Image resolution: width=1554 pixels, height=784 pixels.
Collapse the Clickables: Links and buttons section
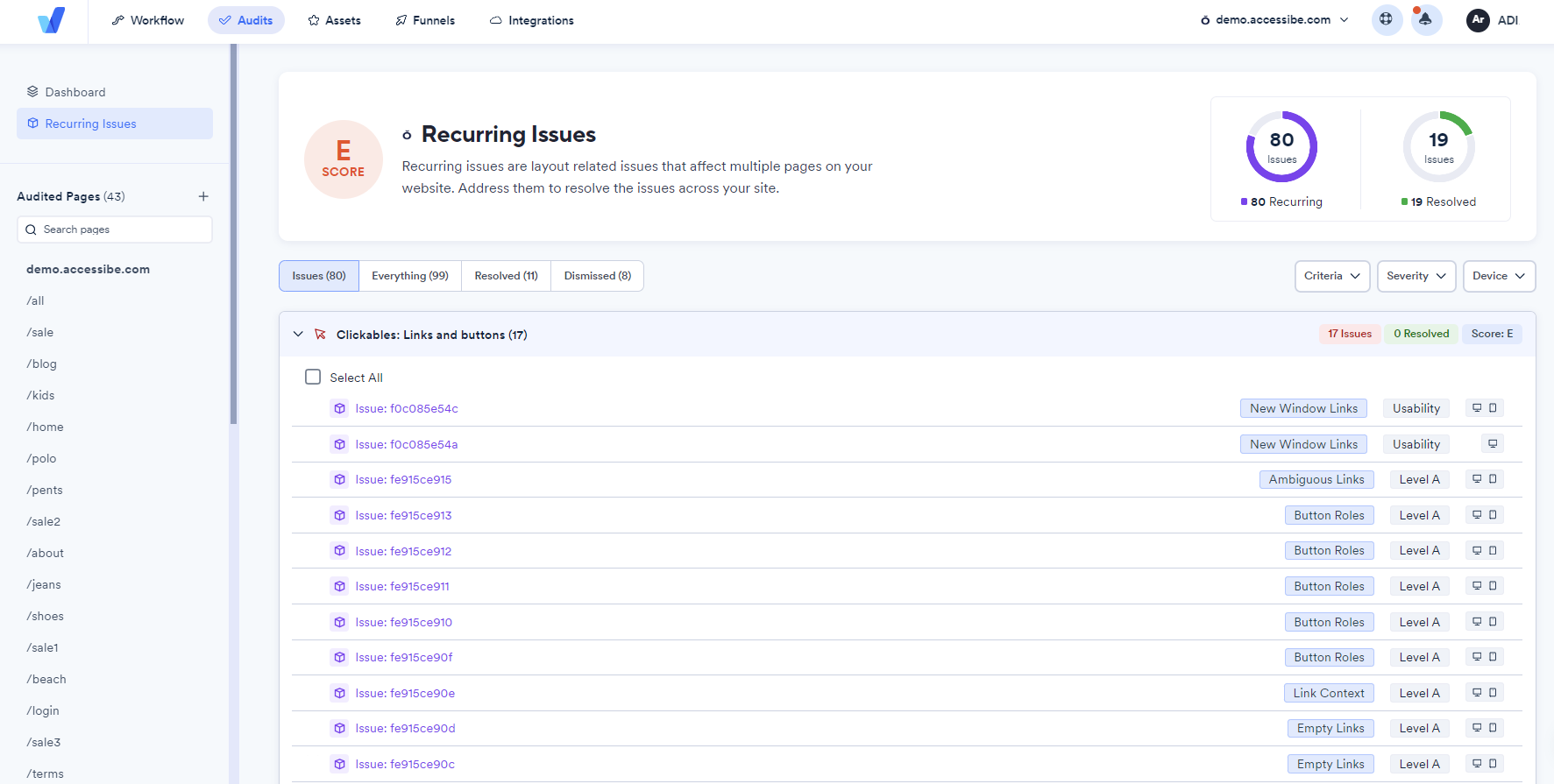(x=298, y=334)
